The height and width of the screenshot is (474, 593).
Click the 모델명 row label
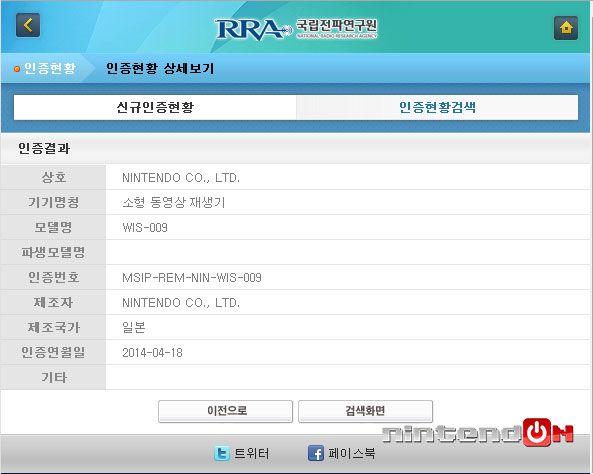(x=53, y=227)
